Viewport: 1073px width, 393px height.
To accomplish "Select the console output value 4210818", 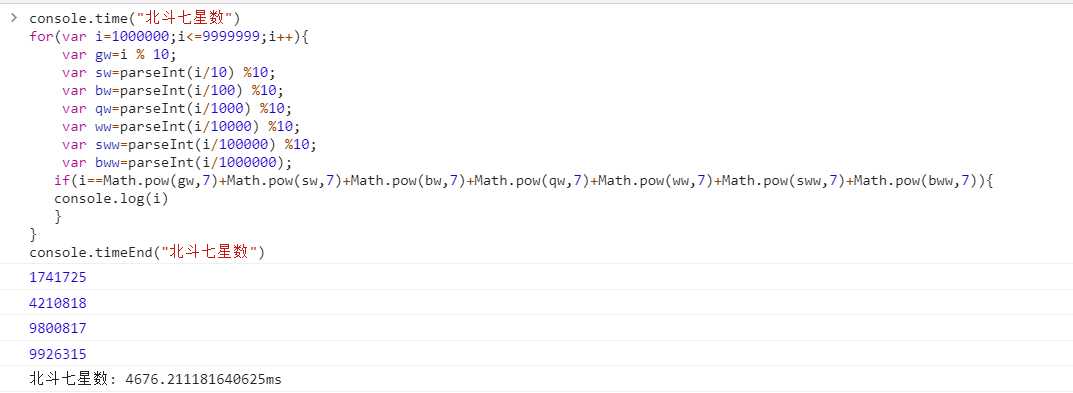I will [x=58, y=303].
